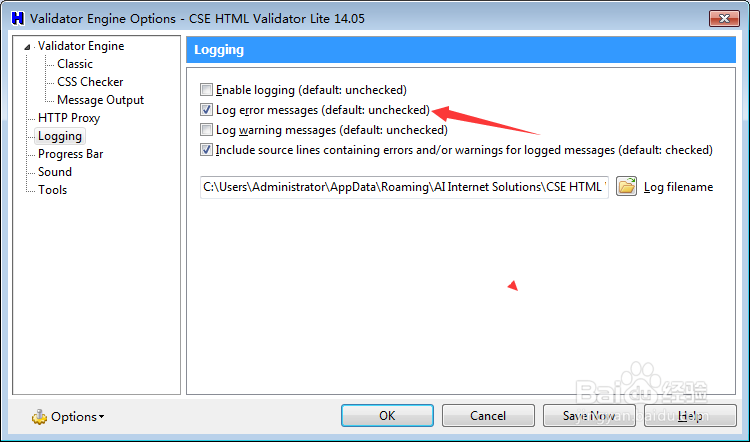Click the Options gear icon
Image resolution: width=750 pixels, height=442 pixels.
40,416
